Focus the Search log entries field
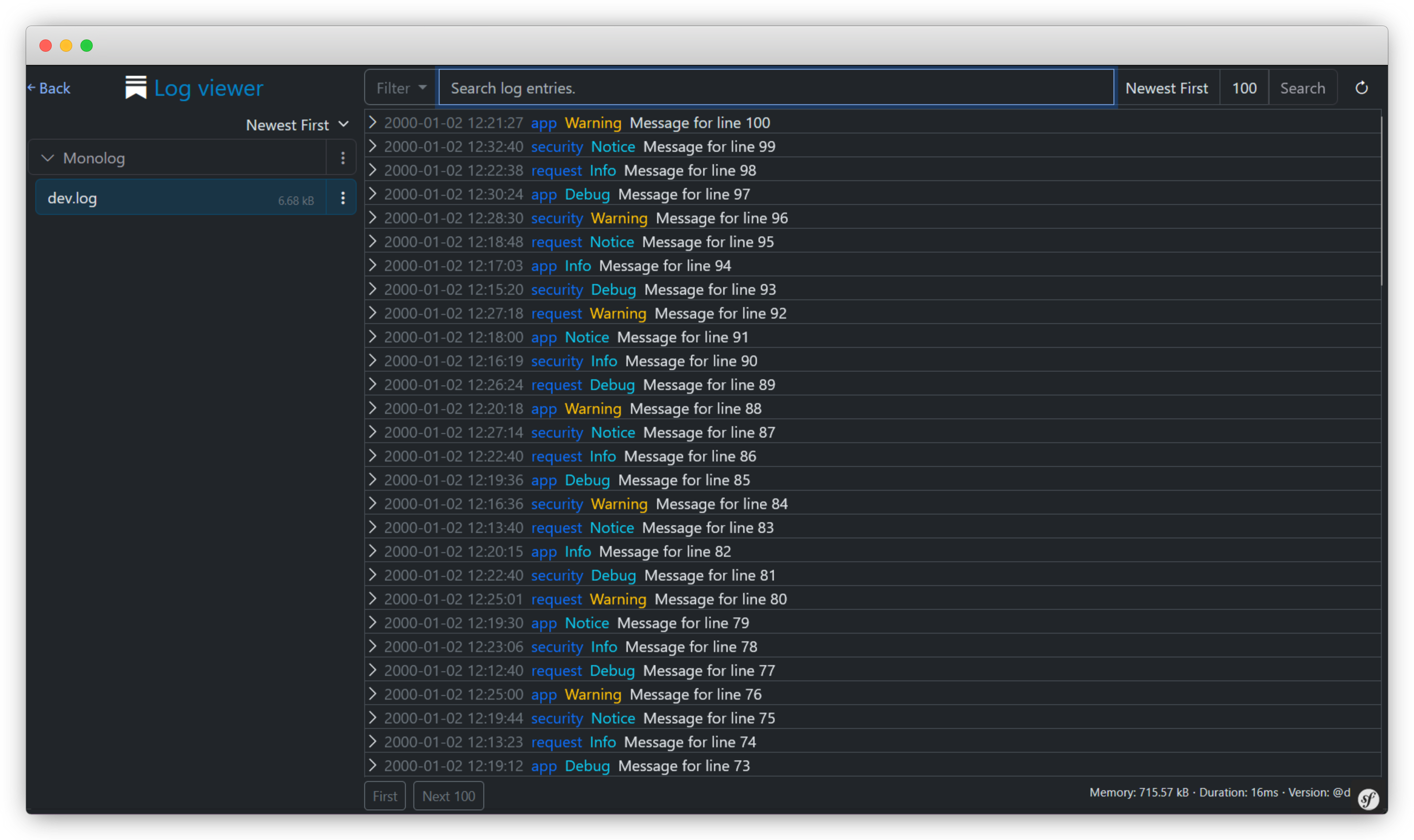Image resolution: width=1414 pixels, height=840 pixels. click(776, 88)
